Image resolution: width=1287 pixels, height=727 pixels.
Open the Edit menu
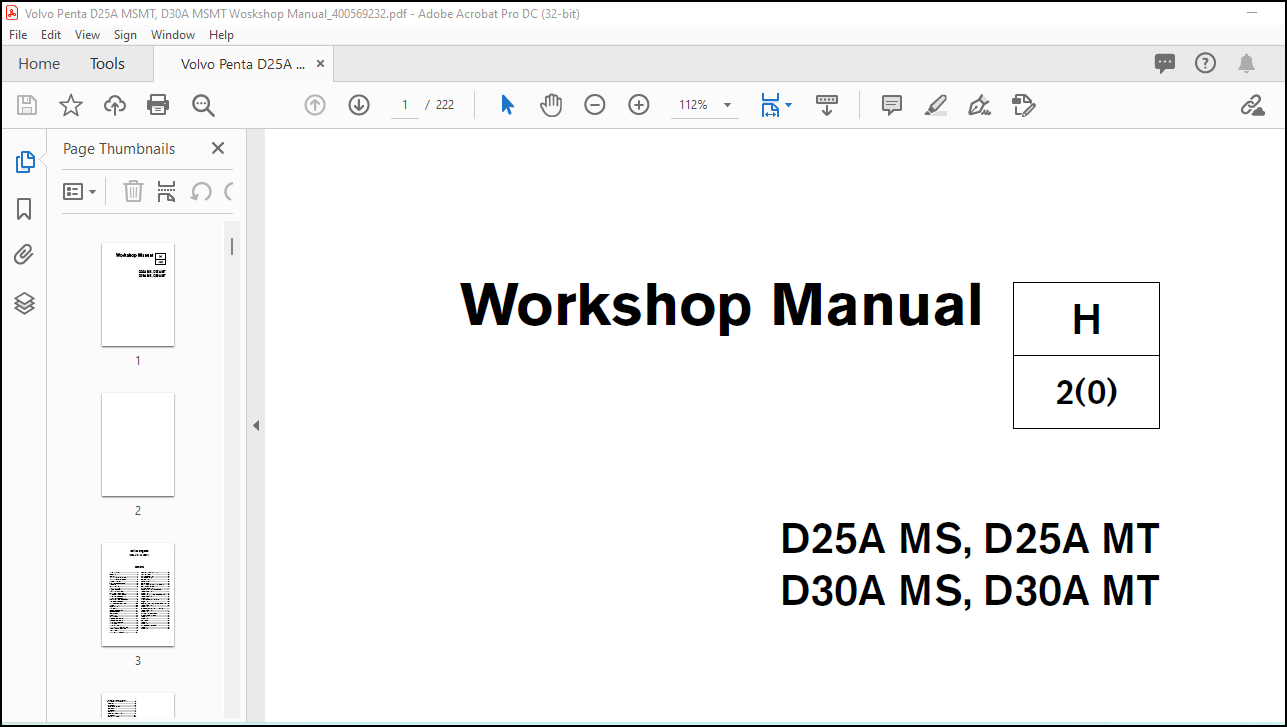click(51, 34)
